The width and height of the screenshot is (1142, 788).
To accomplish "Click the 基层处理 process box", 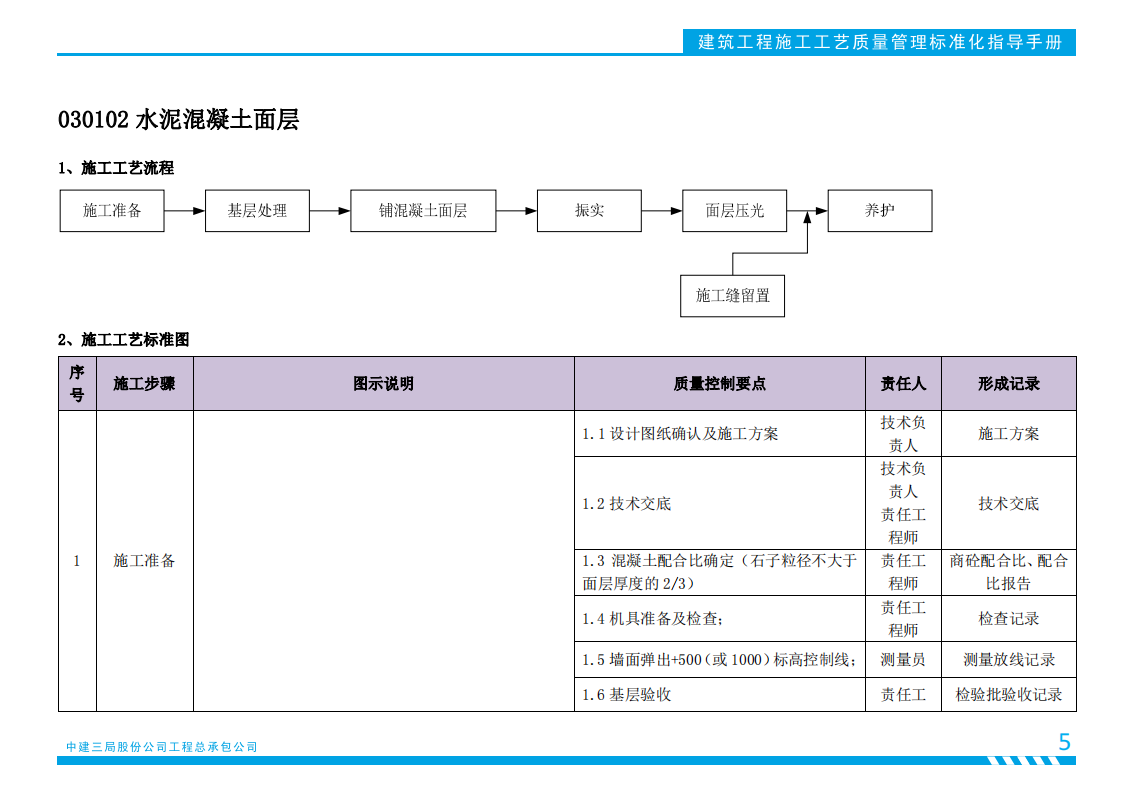I will tap(257, 211).
